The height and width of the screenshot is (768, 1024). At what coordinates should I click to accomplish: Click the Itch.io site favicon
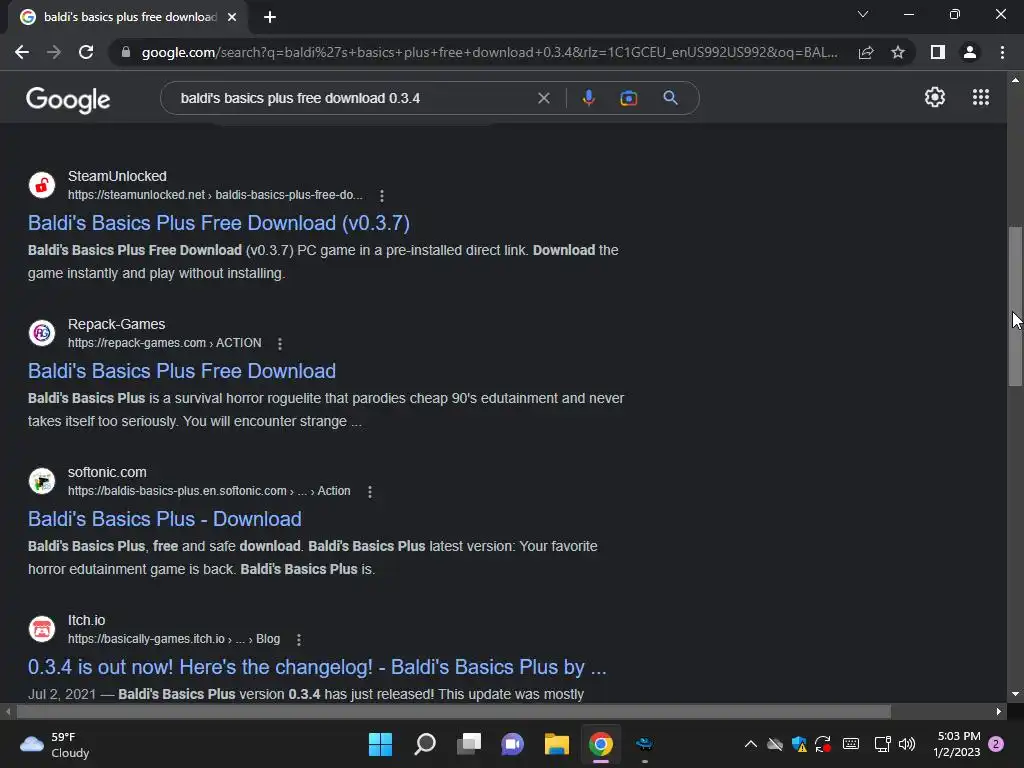[x=42, y=629]
